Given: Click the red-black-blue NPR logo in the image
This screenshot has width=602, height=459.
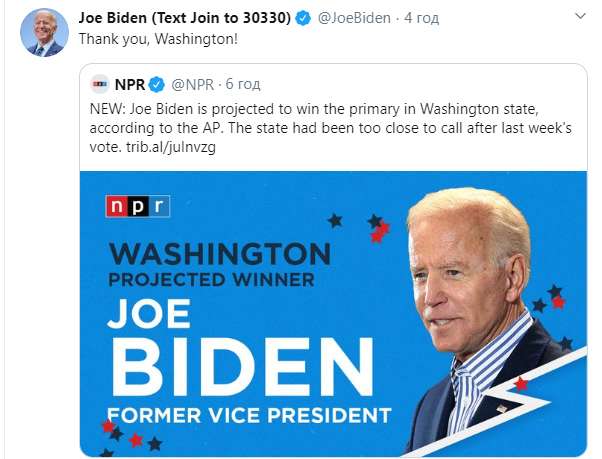Looking at the screenshot, I should [138, 206].
